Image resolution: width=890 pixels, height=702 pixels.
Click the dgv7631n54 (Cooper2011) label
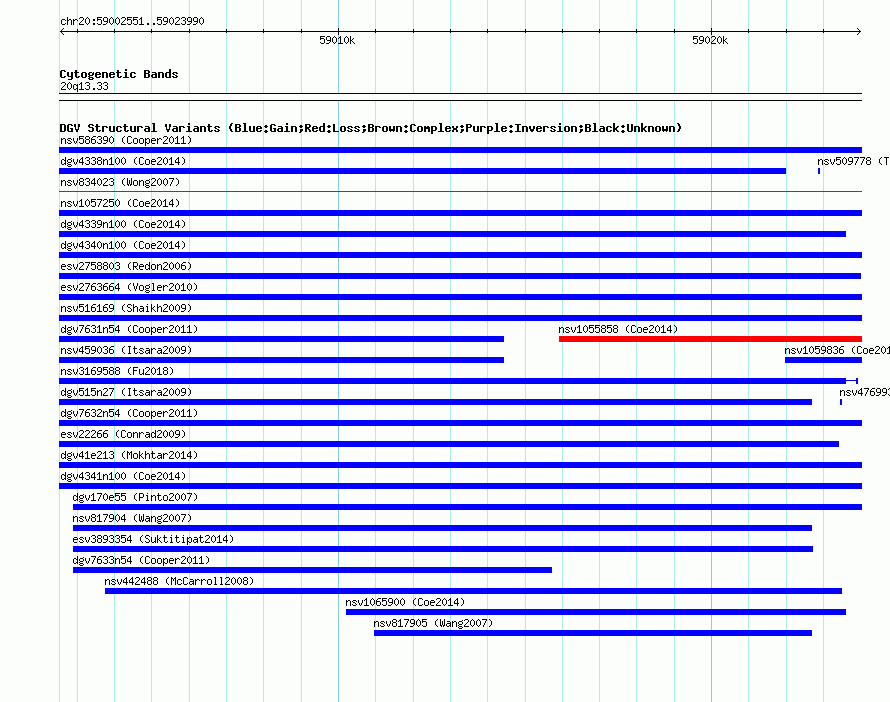(x=129, y=329)
